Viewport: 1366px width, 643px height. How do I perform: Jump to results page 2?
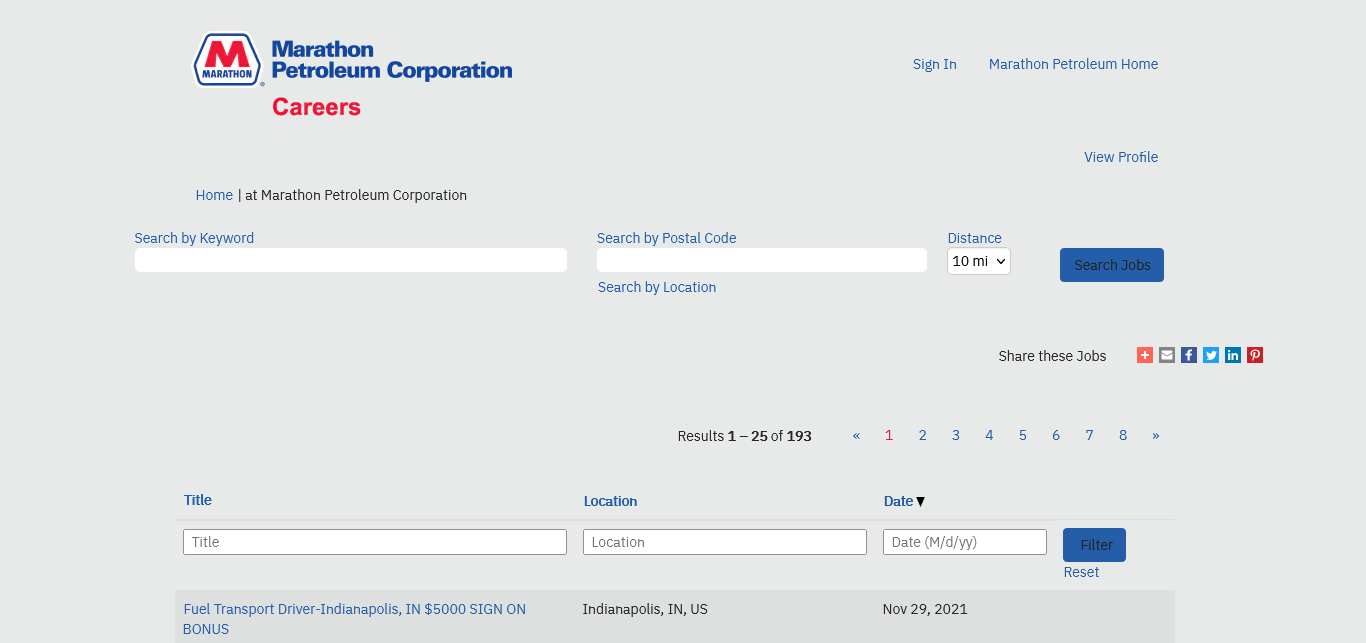[922, 435]
